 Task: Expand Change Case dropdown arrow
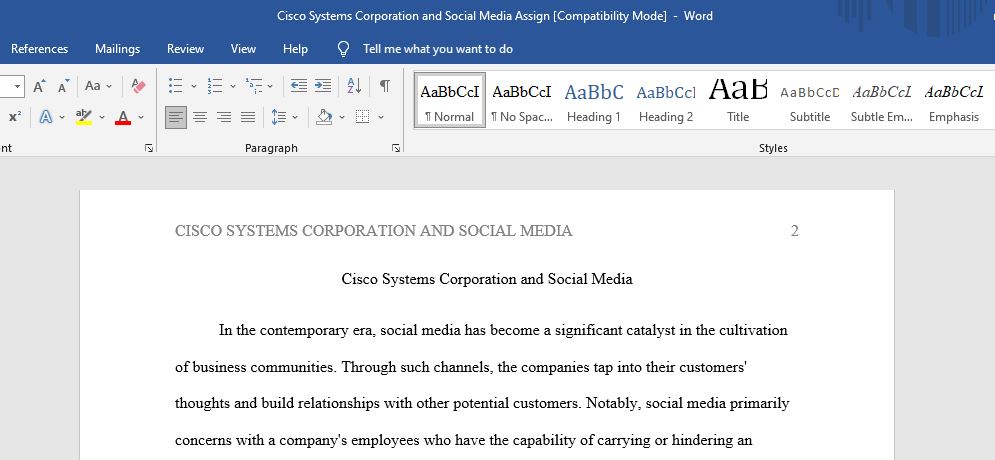tap(109, 86)
